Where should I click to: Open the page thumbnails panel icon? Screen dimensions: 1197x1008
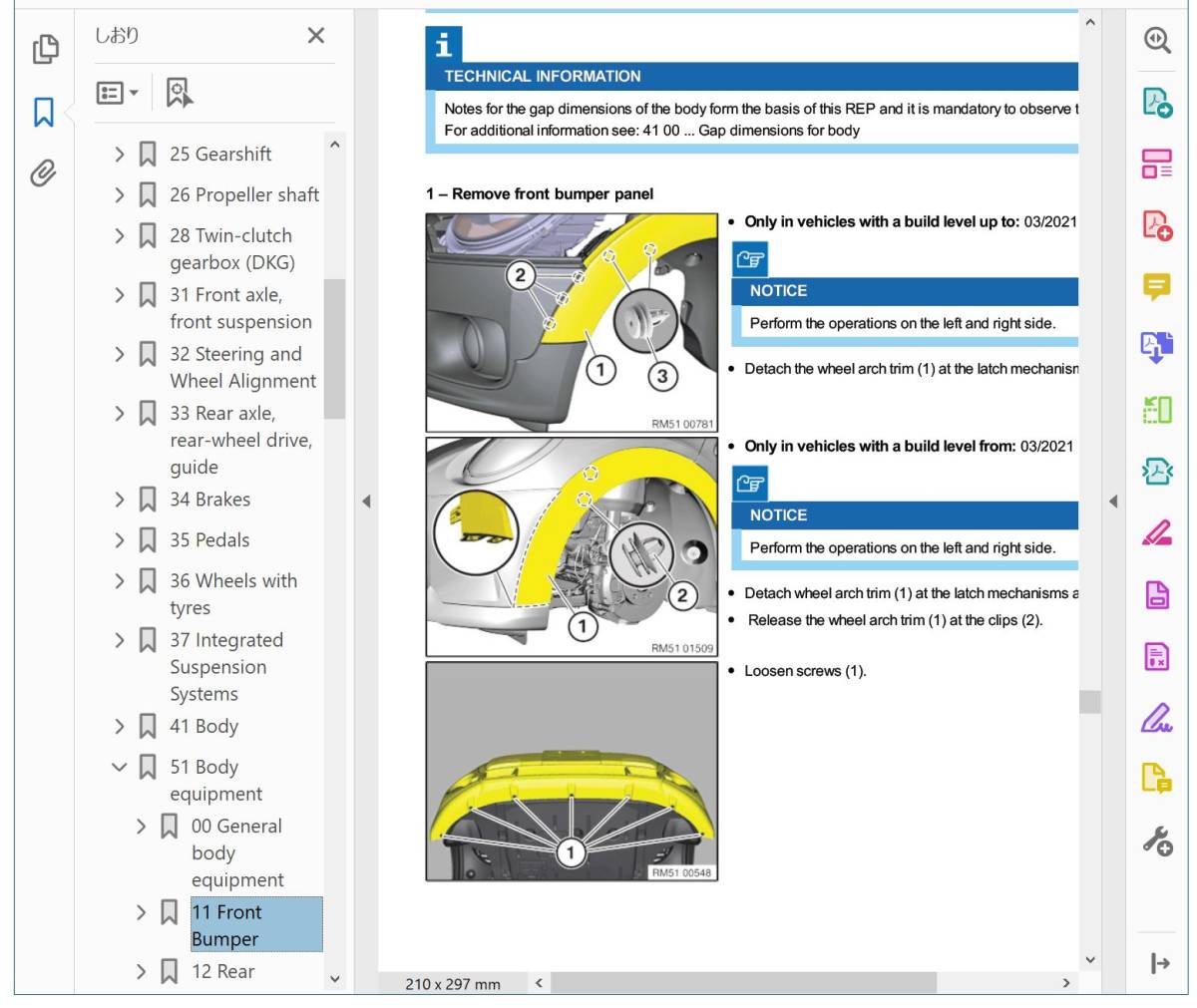tap(45, 49)
